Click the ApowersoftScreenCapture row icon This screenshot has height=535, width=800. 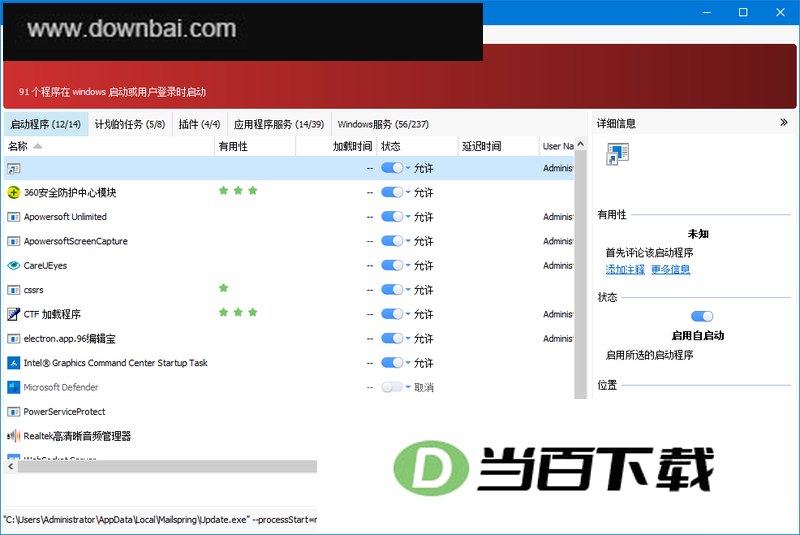(x=14, y=241)
